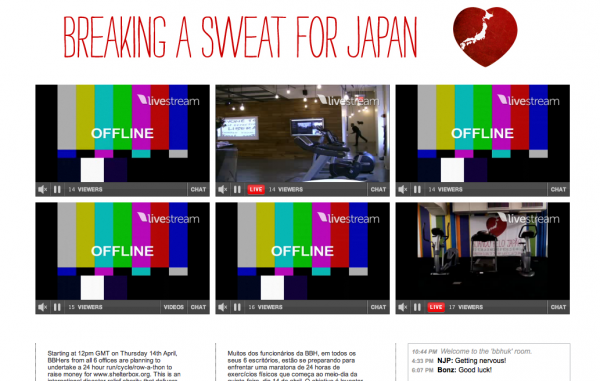Unmute the top-right offline stream player
The width and height of the screenshot is (600, 381).
pos(403,189)
